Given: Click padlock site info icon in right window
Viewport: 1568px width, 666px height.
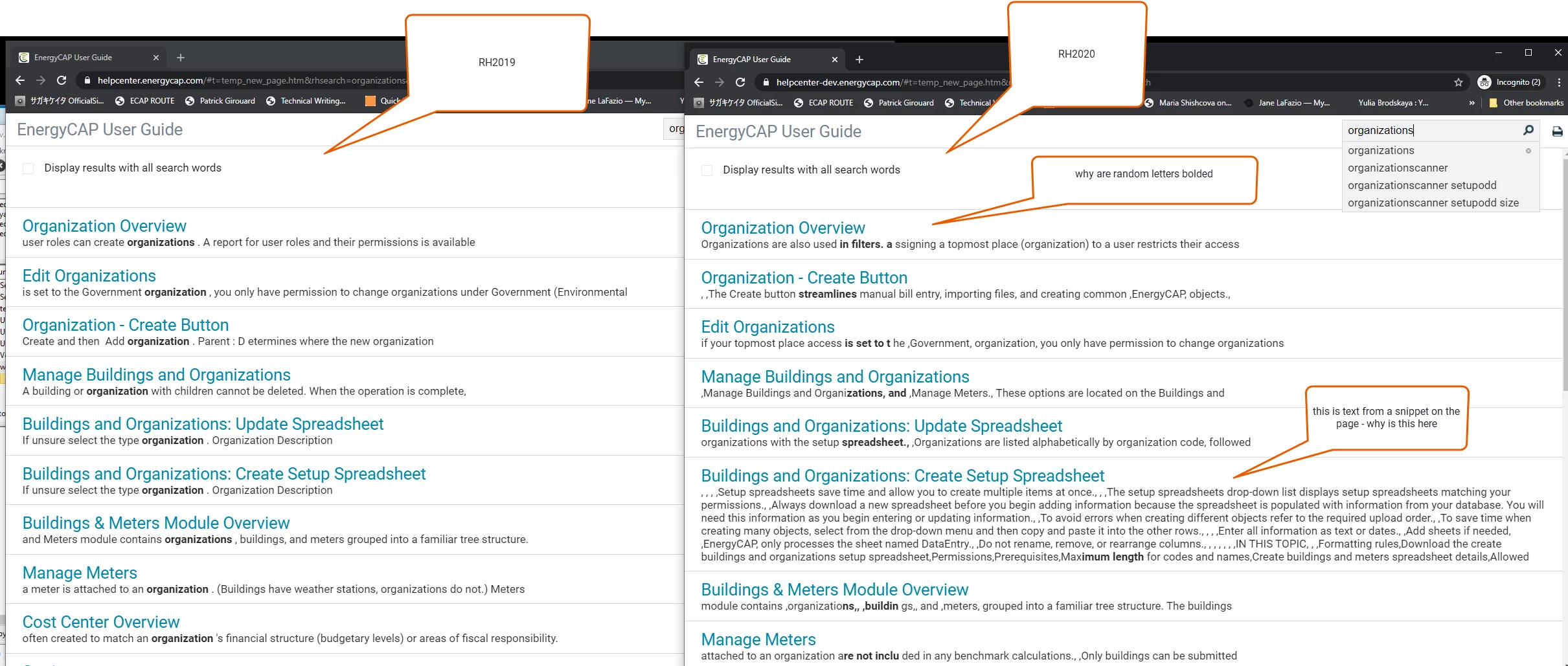Looking at the screenshot, I should [x=766, y=82].
